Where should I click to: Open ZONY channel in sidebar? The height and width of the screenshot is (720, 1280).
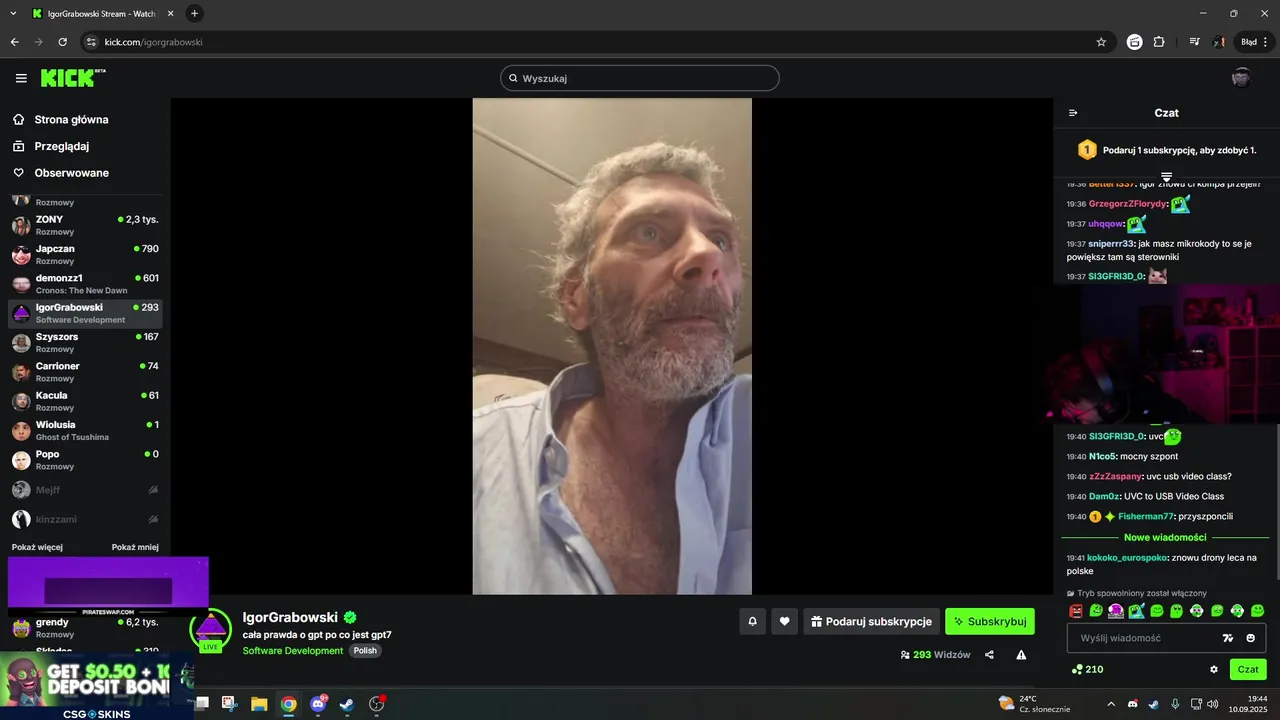click(x=85, y=225)
